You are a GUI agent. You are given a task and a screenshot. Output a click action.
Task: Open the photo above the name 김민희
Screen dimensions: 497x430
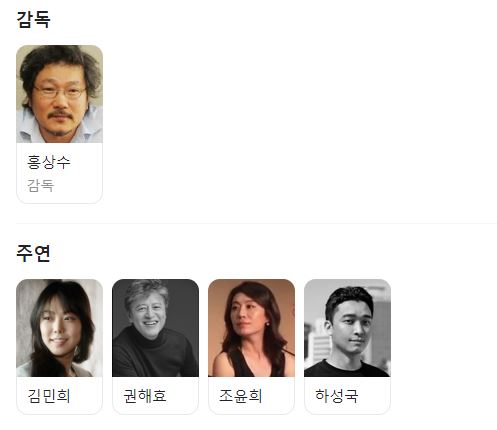(x=59, y=328)
